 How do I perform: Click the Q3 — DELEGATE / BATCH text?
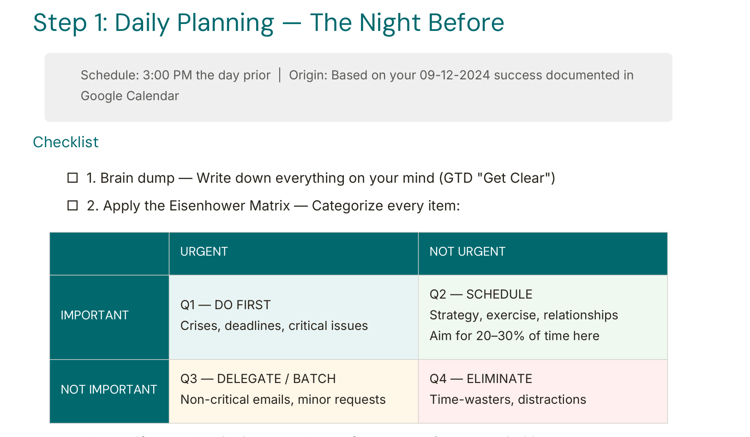[x=258, y=379]
